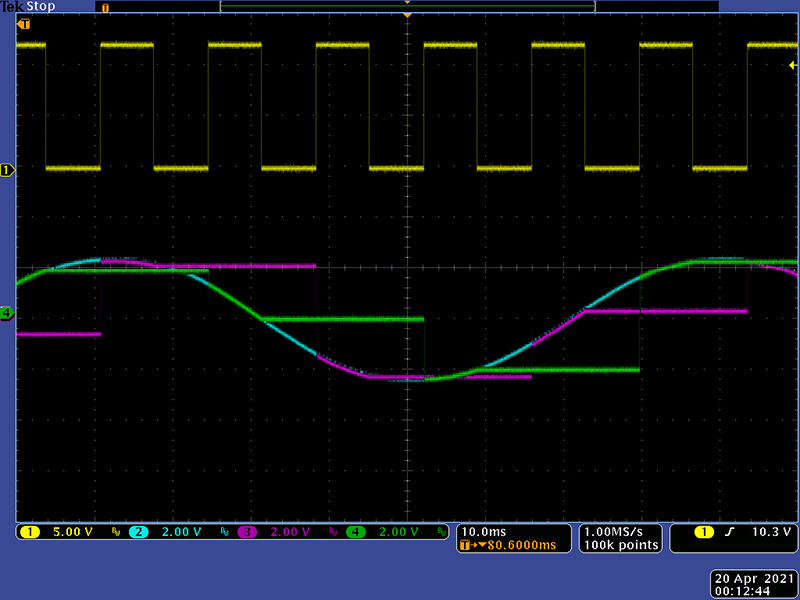Screen dimensions: 800x600
Task: Select the magenta channel 3 badge
Action: (248, 532)
